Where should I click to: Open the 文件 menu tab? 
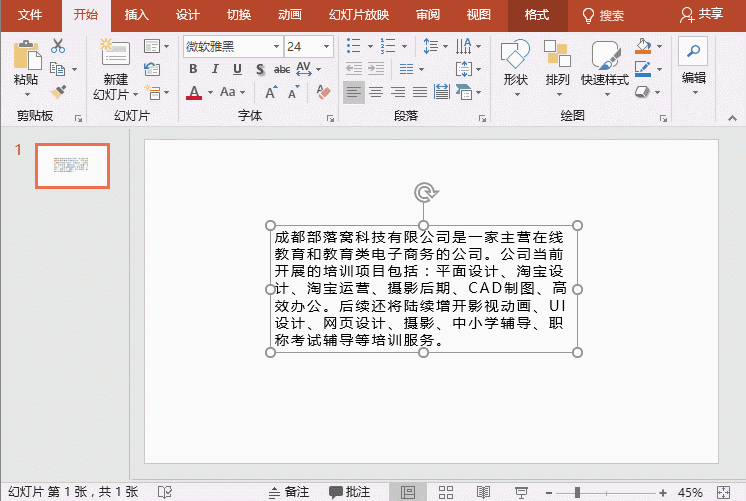pos(30,15)
